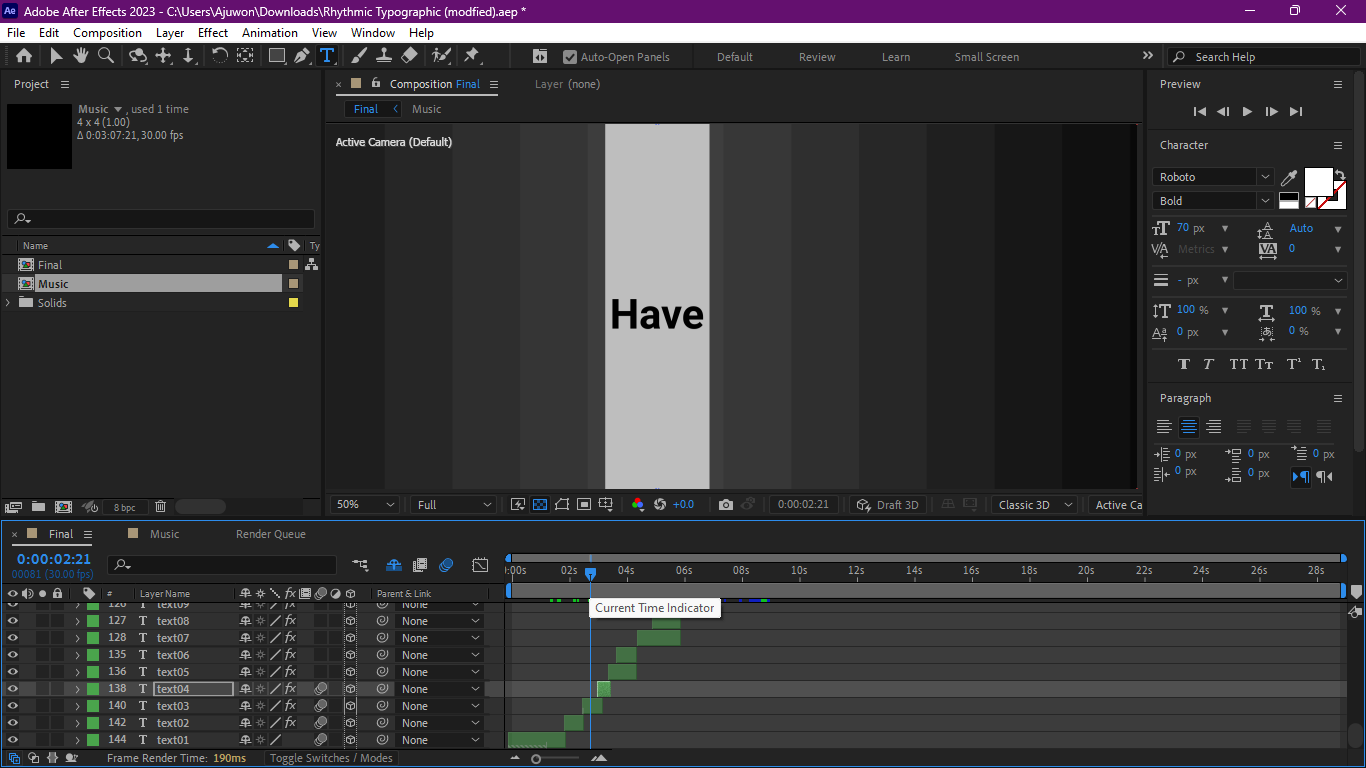Open the Composition menu
This screenshot has height=768, width=1366.
tap(107, 33)
